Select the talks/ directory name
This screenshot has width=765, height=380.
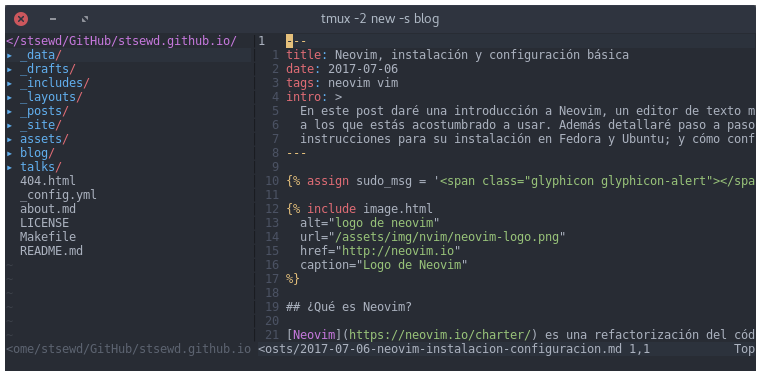tap(40, 167)
